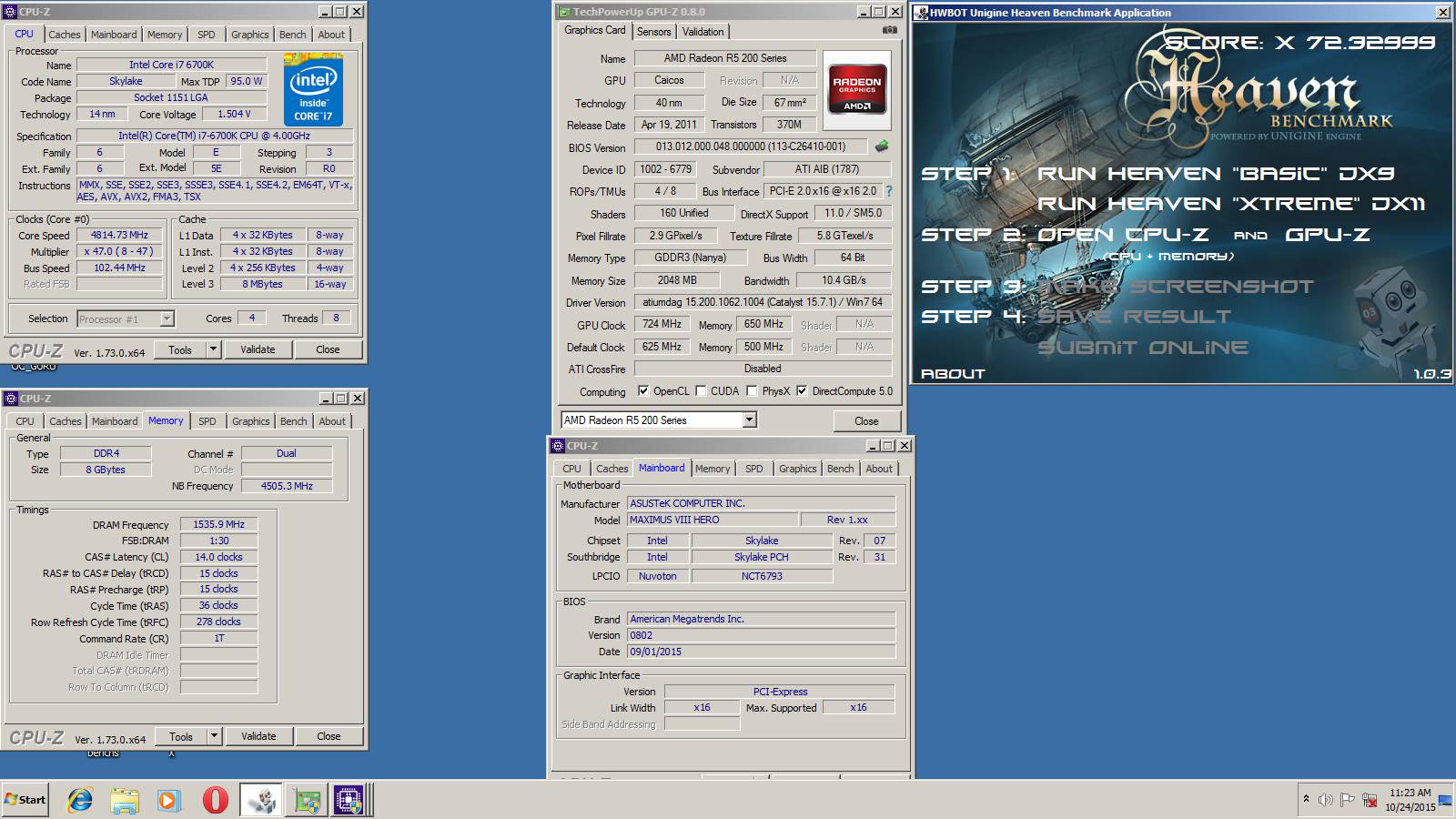Open About tab in Memory CPU-Z window
This screenshot has width=1456, height=819.
coord(332,421)
